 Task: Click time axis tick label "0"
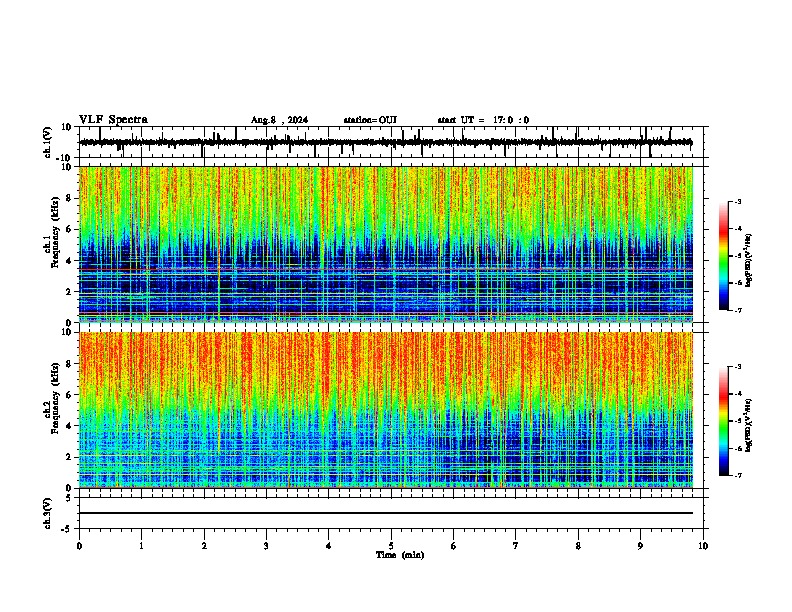(x=79, y=546)
